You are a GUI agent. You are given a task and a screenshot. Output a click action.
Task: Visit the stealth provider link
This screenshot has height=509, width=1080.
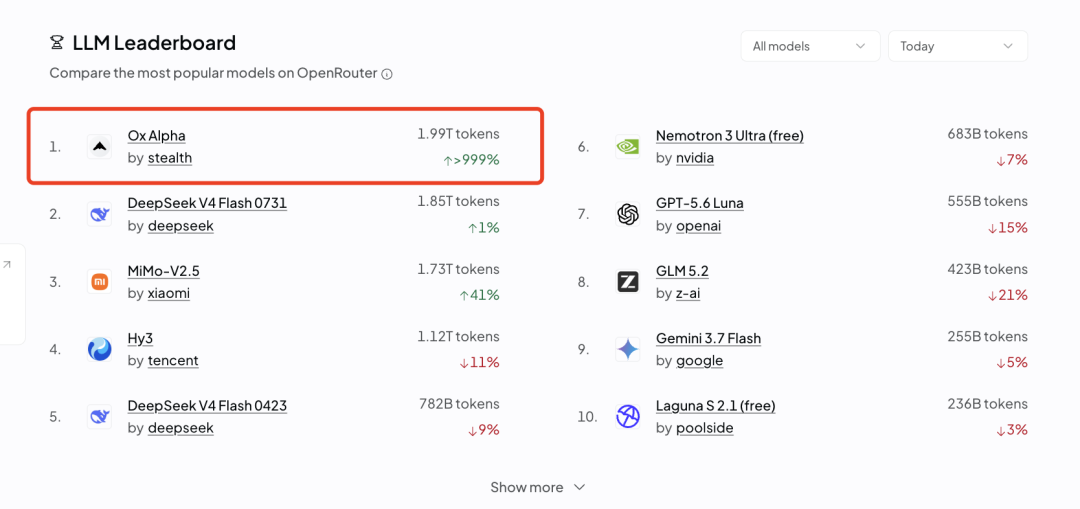coord(169,158)
